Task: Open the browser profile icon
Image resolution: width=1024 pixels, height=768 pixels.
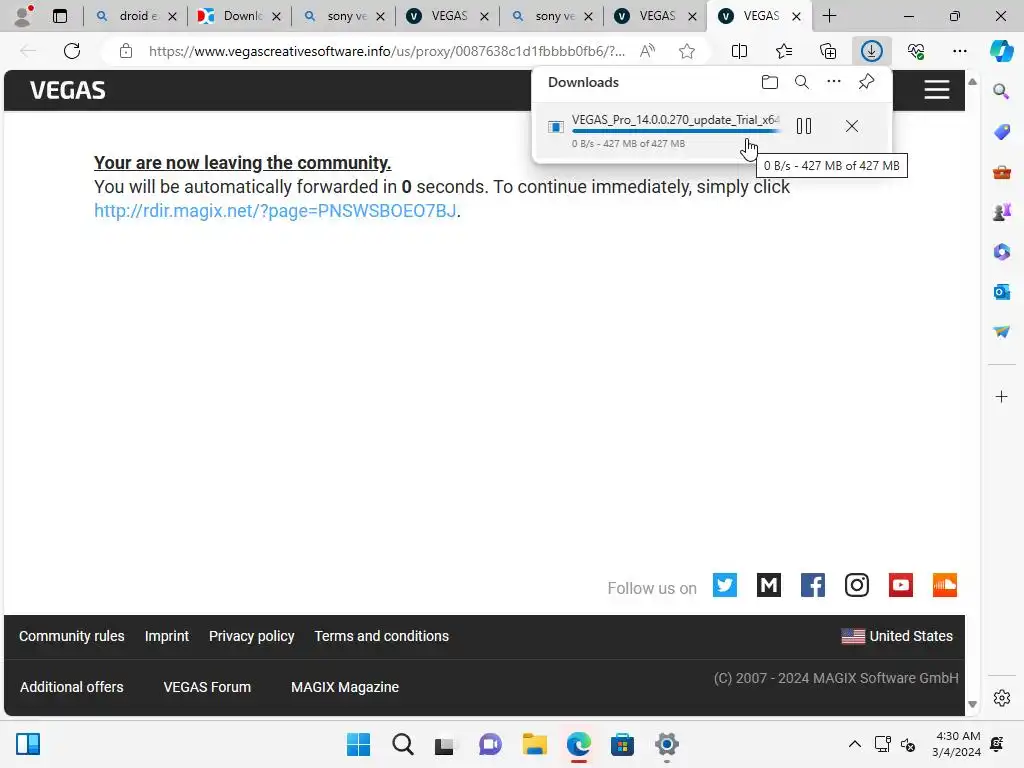Action: [x=24, y=16]
